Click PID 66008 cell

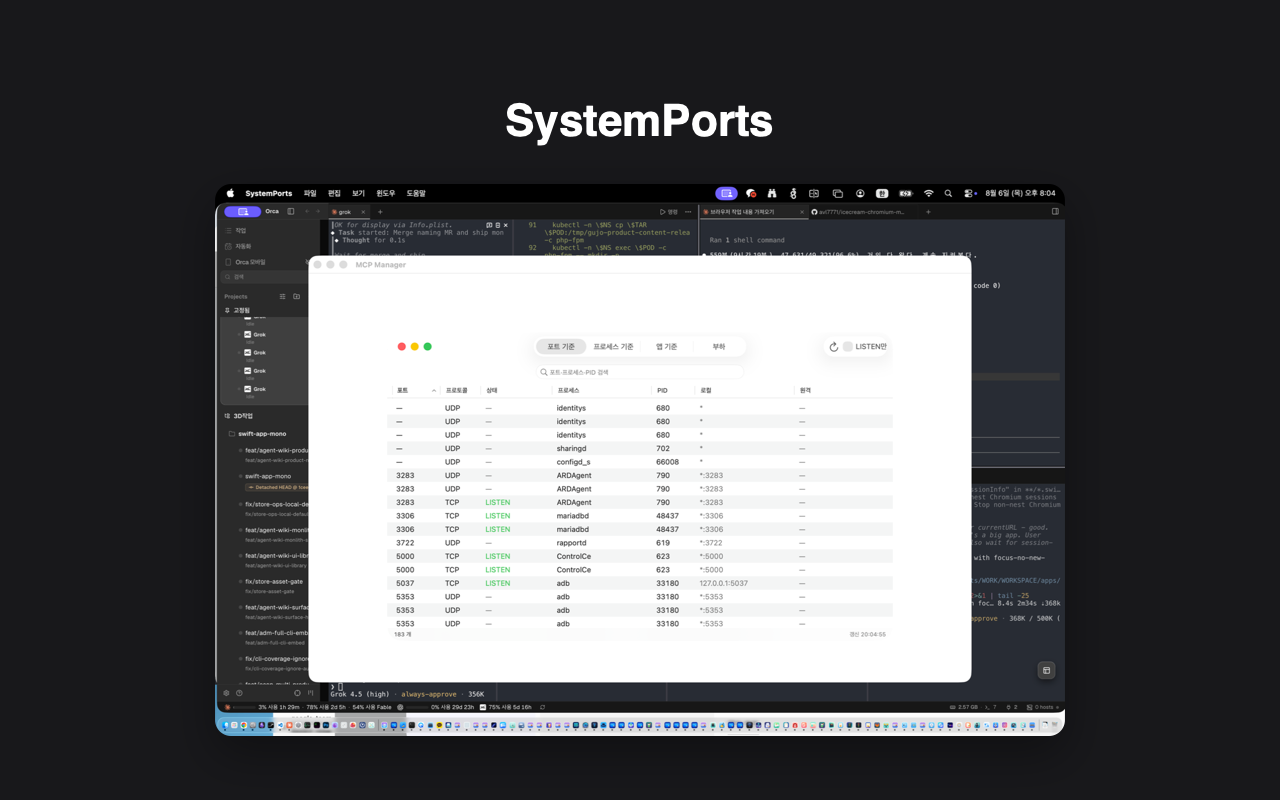[x=667, y=462]
